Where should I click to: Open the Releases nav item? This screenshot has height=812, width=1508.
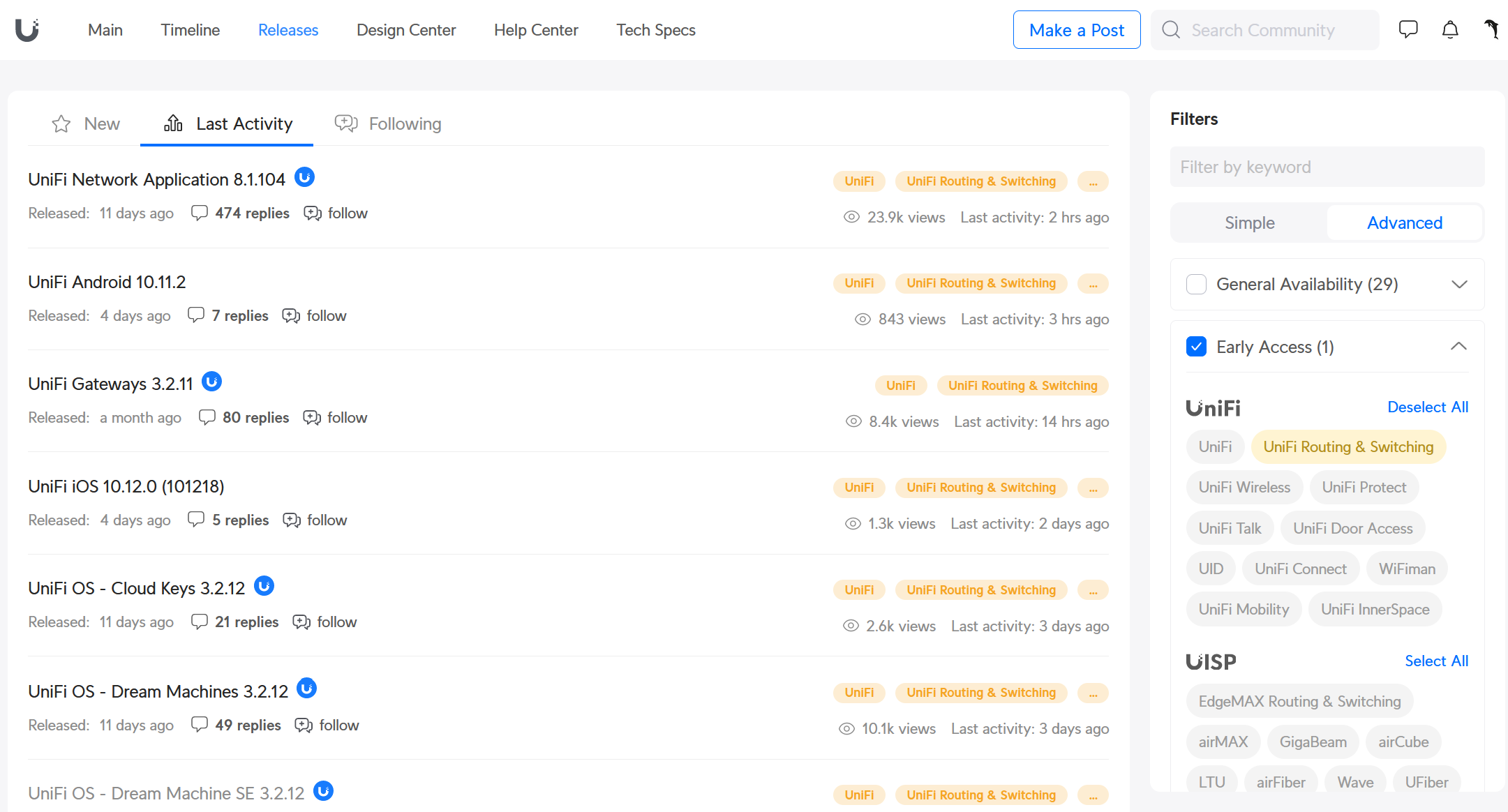pyautogui.click(x=288, y=30)
